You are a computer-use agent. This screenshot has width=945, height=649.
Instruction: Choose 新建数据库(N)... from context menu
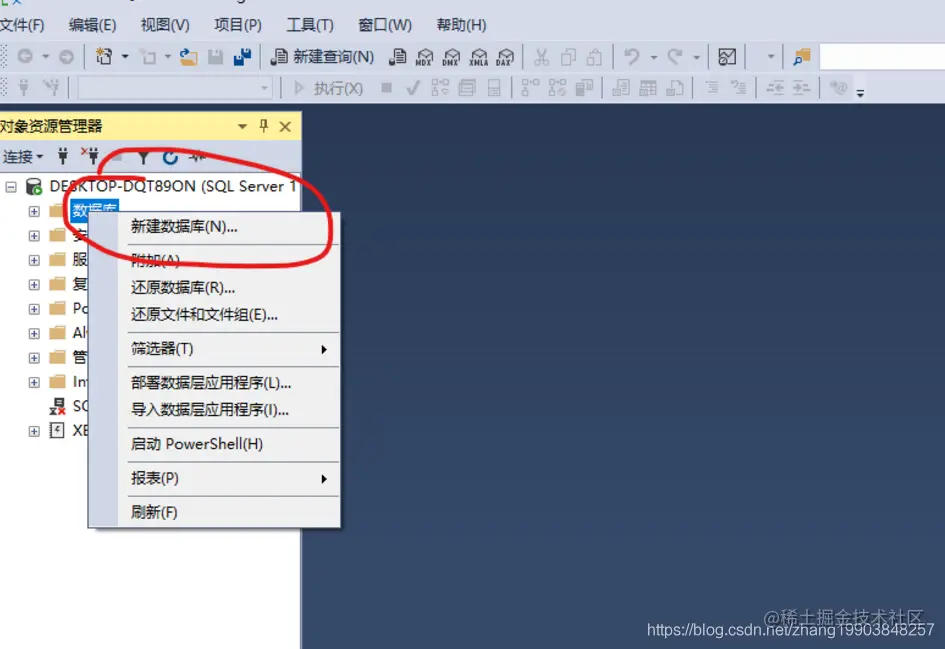tap(214, 227)
